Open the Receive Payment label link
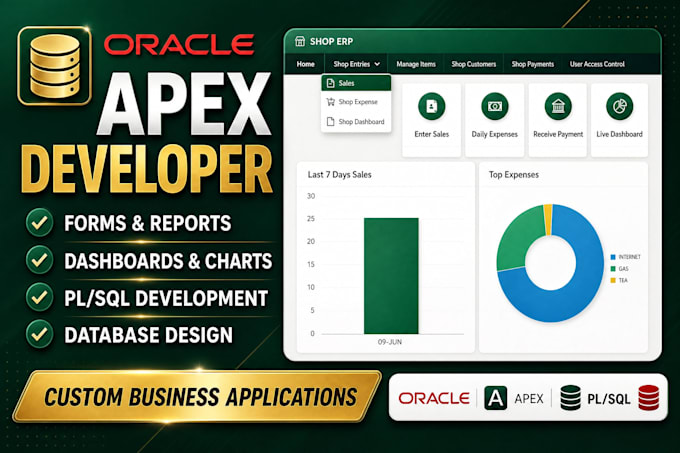The image size is (680, 453). pyautogui.click(x=558, y=134)
